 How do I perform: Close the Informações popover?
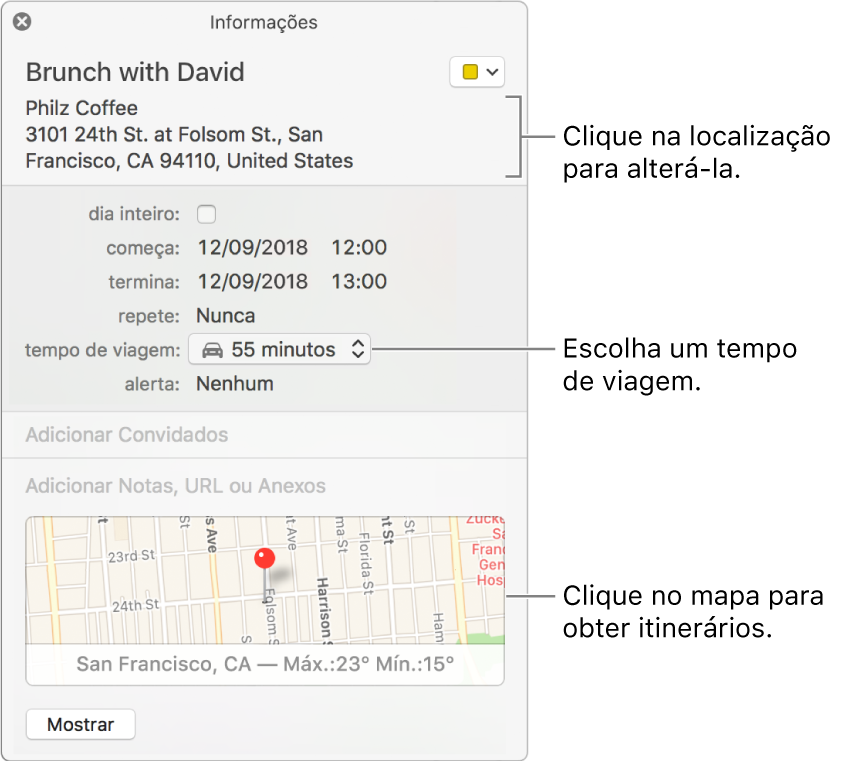point(21,21)
